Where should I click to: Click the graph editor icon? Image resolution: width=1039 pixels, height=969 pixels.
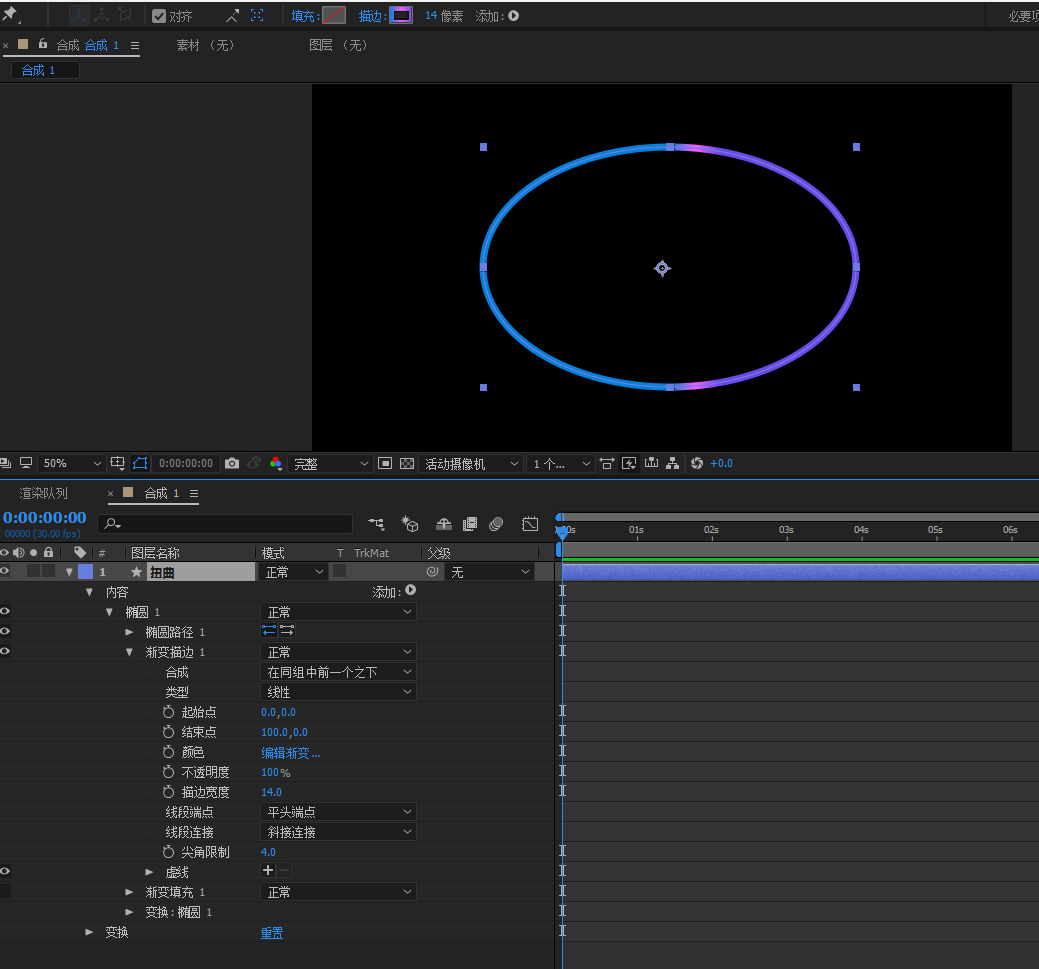point(530,524)
